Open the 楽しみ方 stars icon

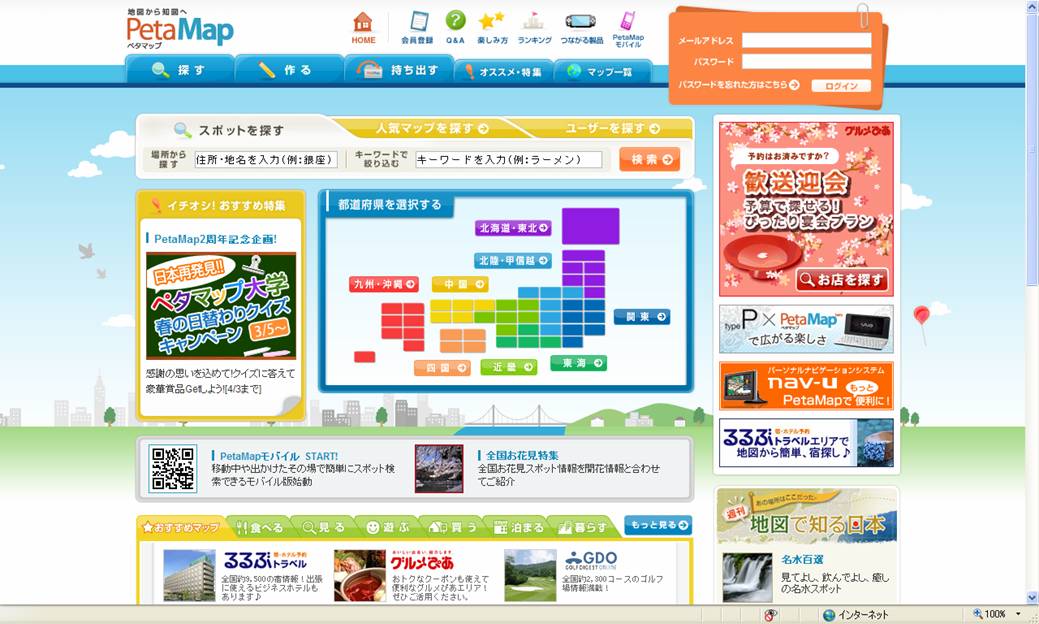[492, 21]
